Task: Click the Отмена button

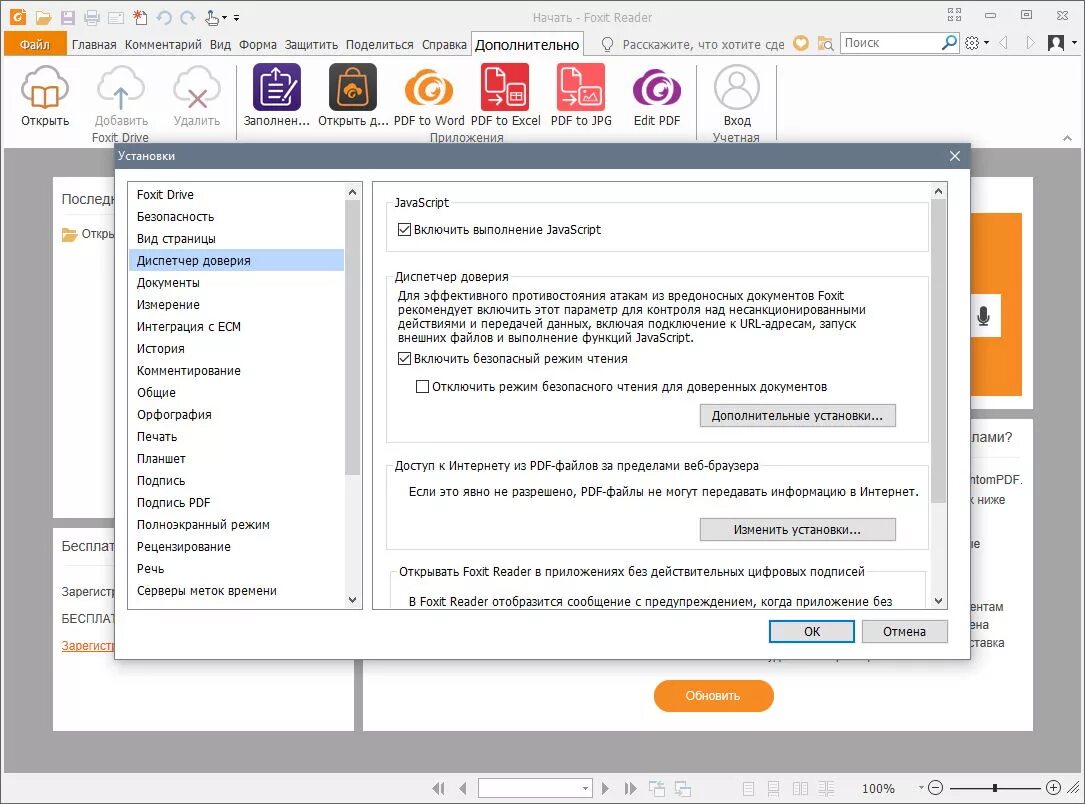Action: click(904, 632)
